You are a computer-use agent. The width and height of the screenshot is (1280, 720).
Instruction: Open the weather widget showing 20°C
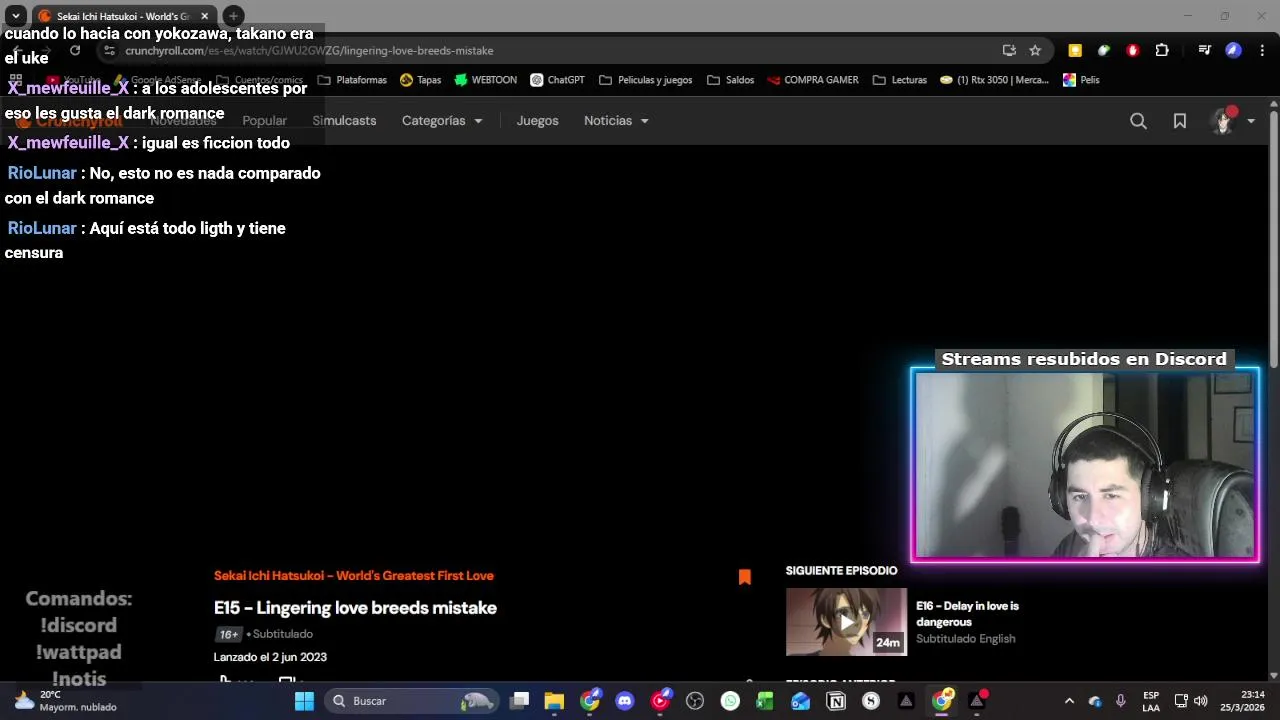point(66,701)
